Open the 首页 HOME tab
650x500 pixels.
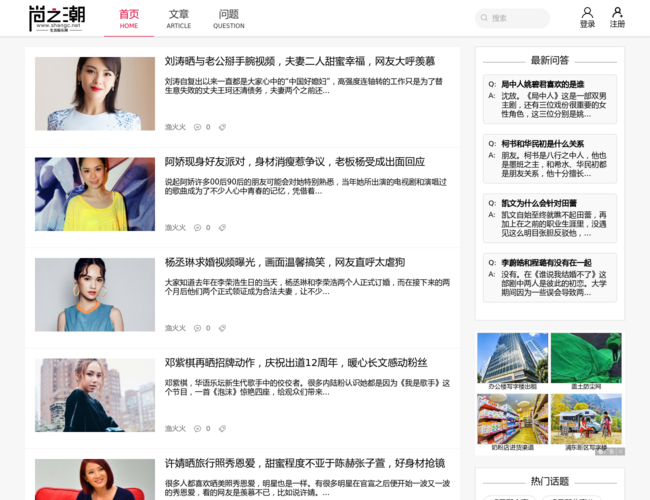(x=129, y=19)
